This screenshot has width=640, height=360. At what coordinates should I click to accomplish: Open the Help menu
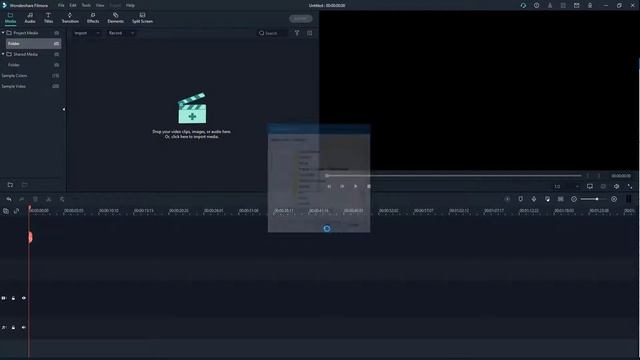click(x=130, y=5)
